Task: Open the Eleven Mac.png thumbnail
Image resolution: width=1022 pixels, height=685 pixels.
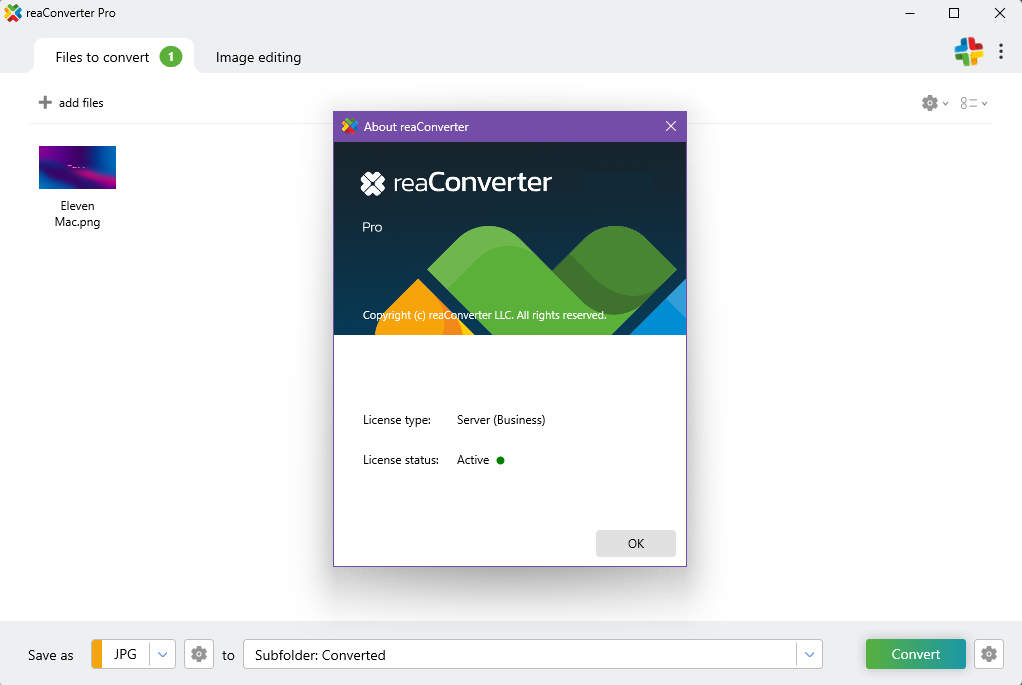Action: 78,168
